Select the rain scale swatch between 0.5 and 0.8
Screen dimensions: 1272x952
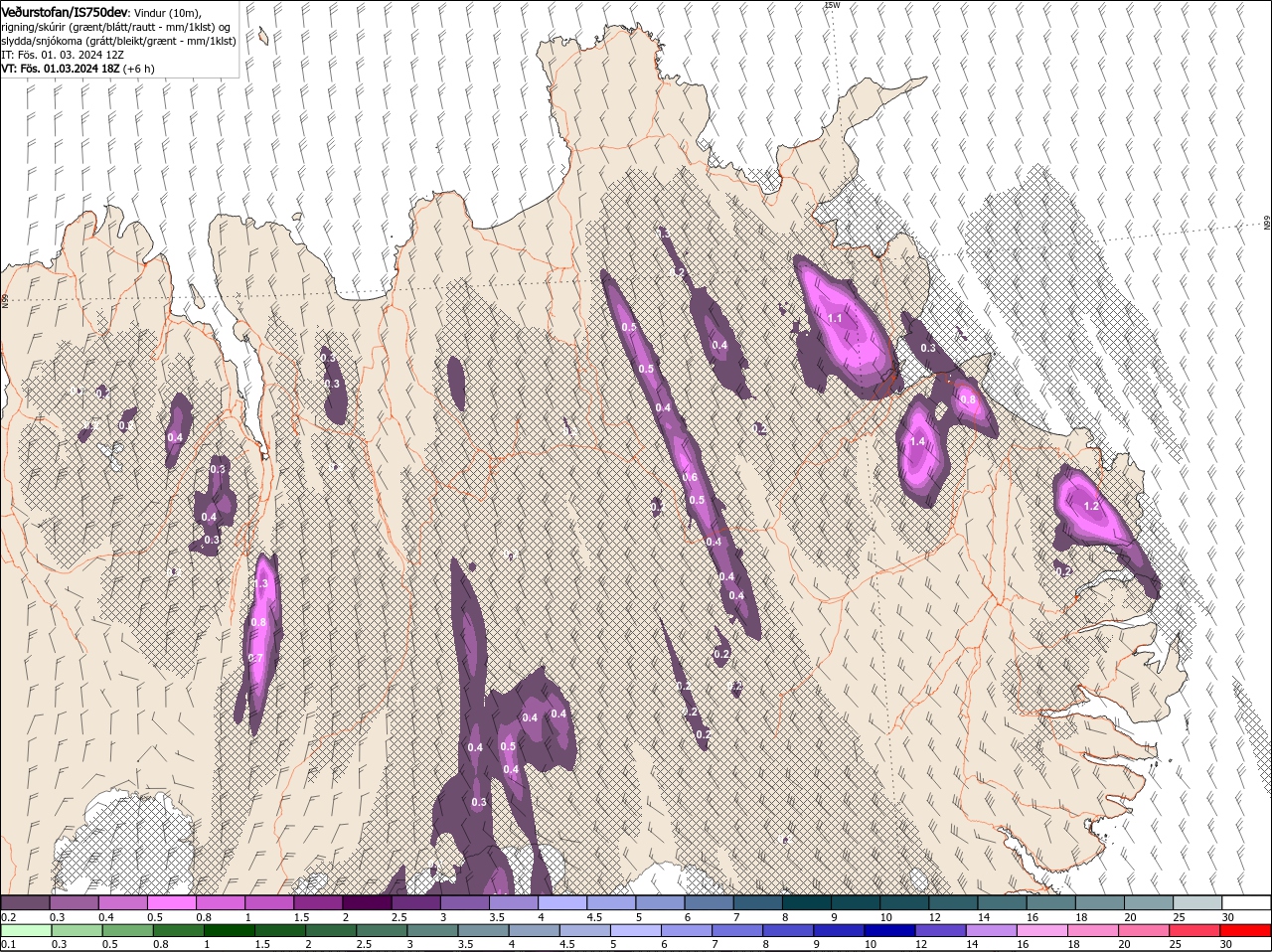(128, 931)
